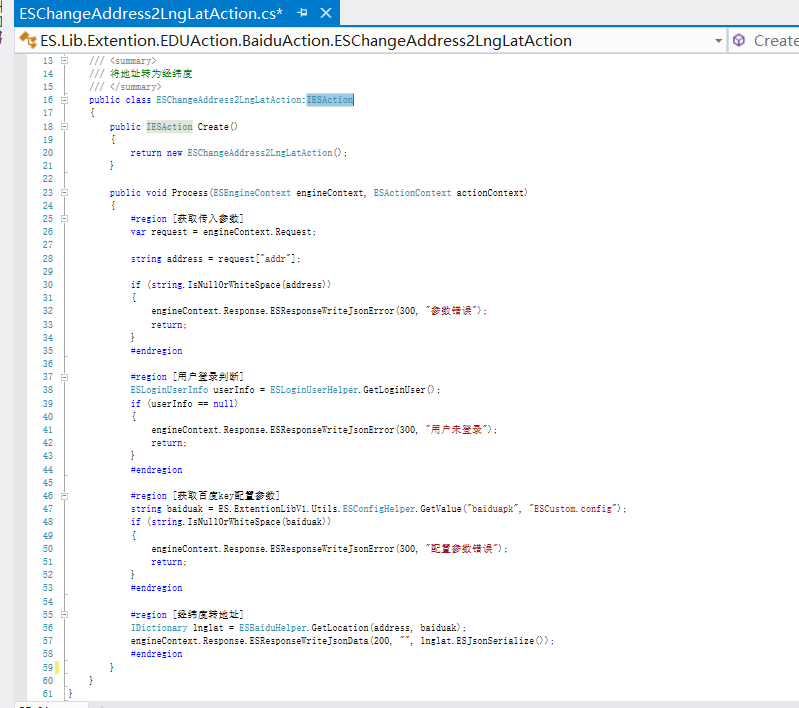The image size is (799, 708).
Task: Click ESEngineContext type in Process signature
Action: pyautogui.click(x=252, y=193)
